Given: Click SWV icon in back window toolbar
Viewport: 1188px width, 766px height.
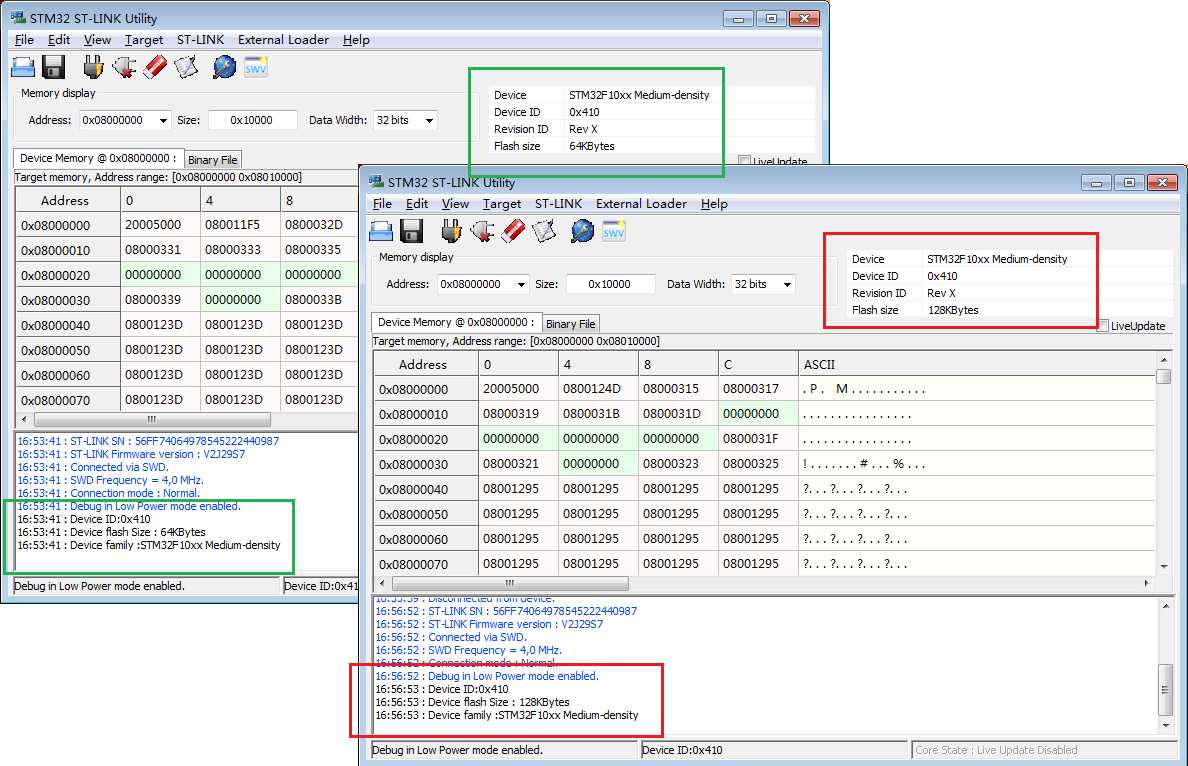Looking at the screenshot, I should coord(255,67).
